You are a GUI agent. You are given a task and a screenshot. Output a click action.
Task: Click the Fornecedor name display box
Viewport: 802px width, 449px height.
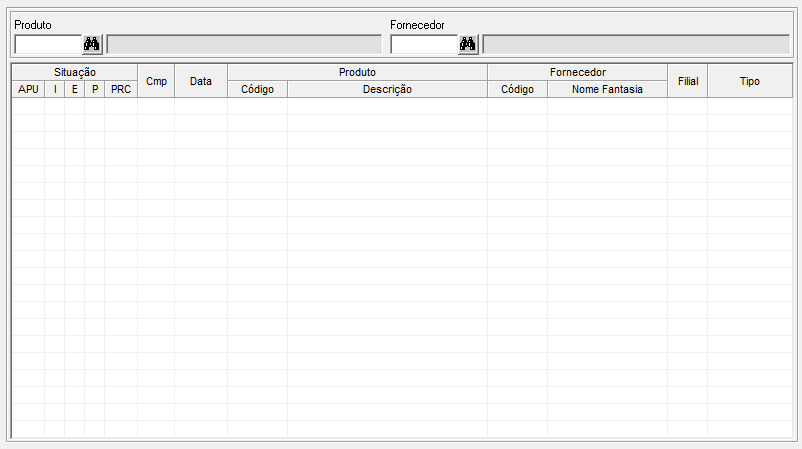point(635,44)
